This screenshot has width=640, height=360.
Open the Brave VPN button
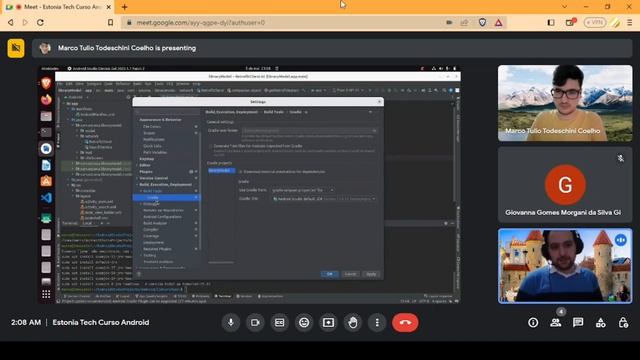[595, 22]
